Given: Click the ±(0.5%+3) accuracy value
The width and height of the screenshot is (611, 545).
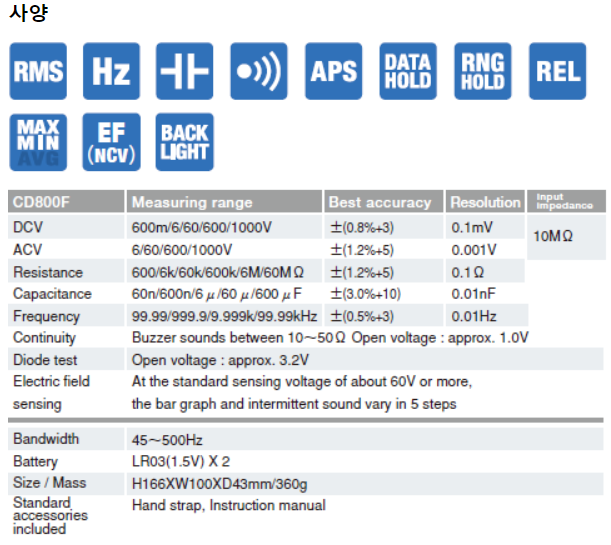Looking at the screenshot, I should click(362, 316).
